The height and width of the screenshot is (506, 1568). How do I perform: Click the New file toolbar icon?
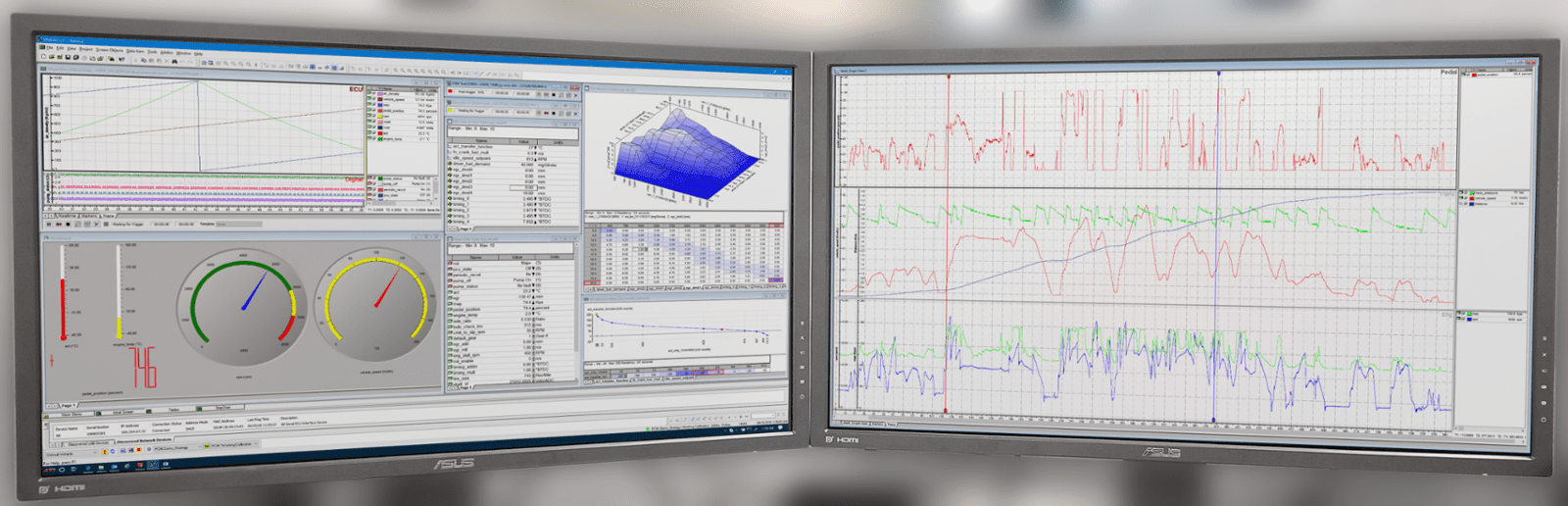(x=43, y=56)
